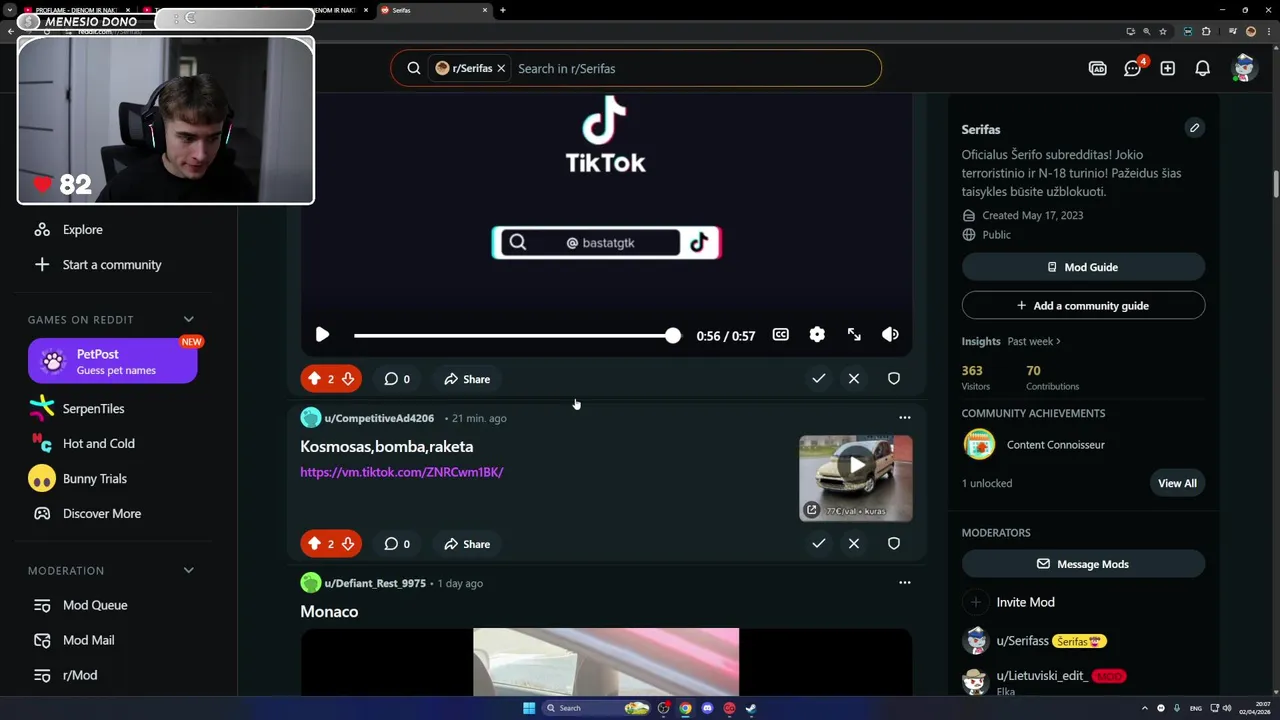Downvote the Kosmosas,bomba,raketa post

coord(348,544)
